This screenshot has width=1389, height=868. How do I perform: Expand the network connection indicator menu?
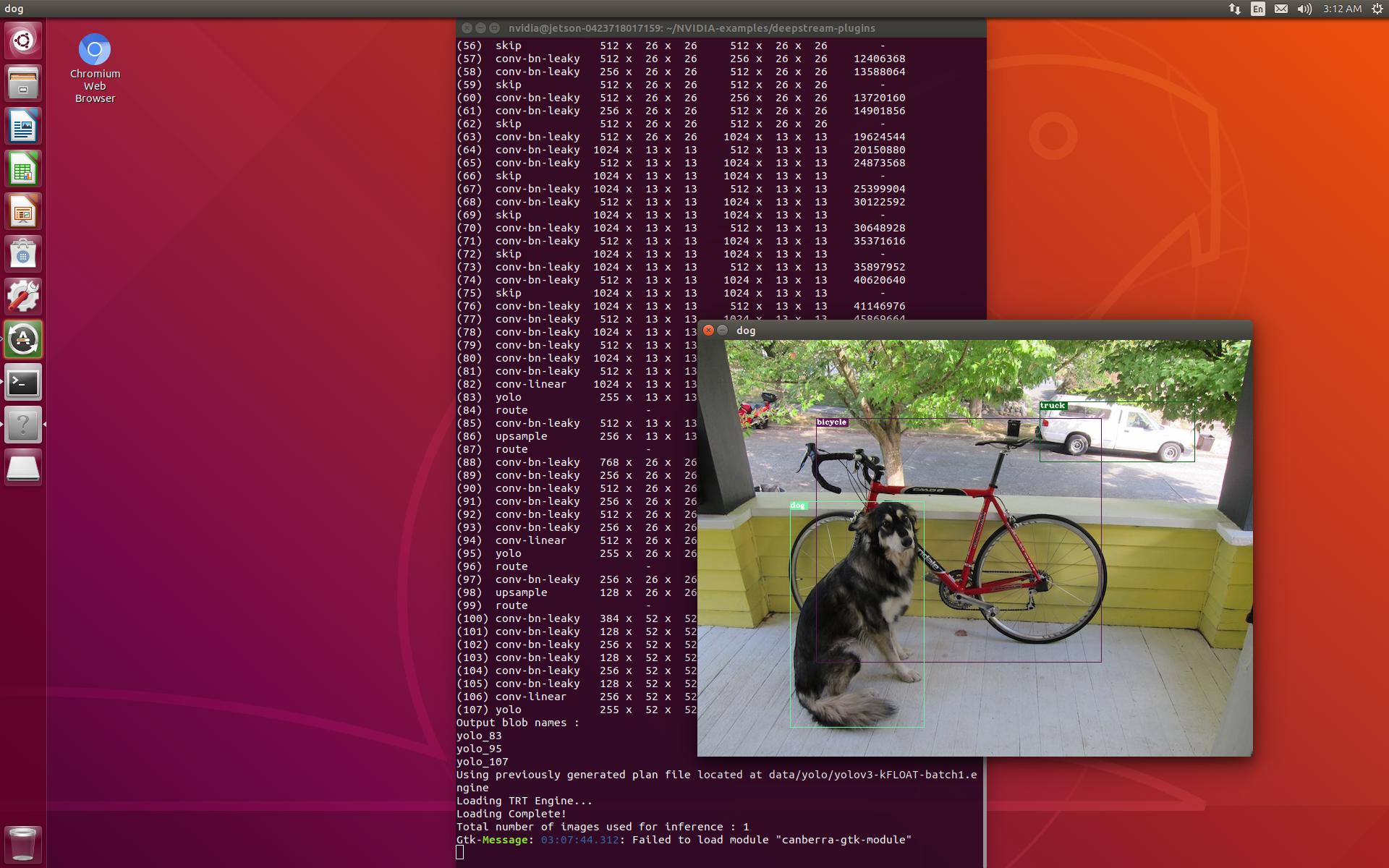point(1235,9)
